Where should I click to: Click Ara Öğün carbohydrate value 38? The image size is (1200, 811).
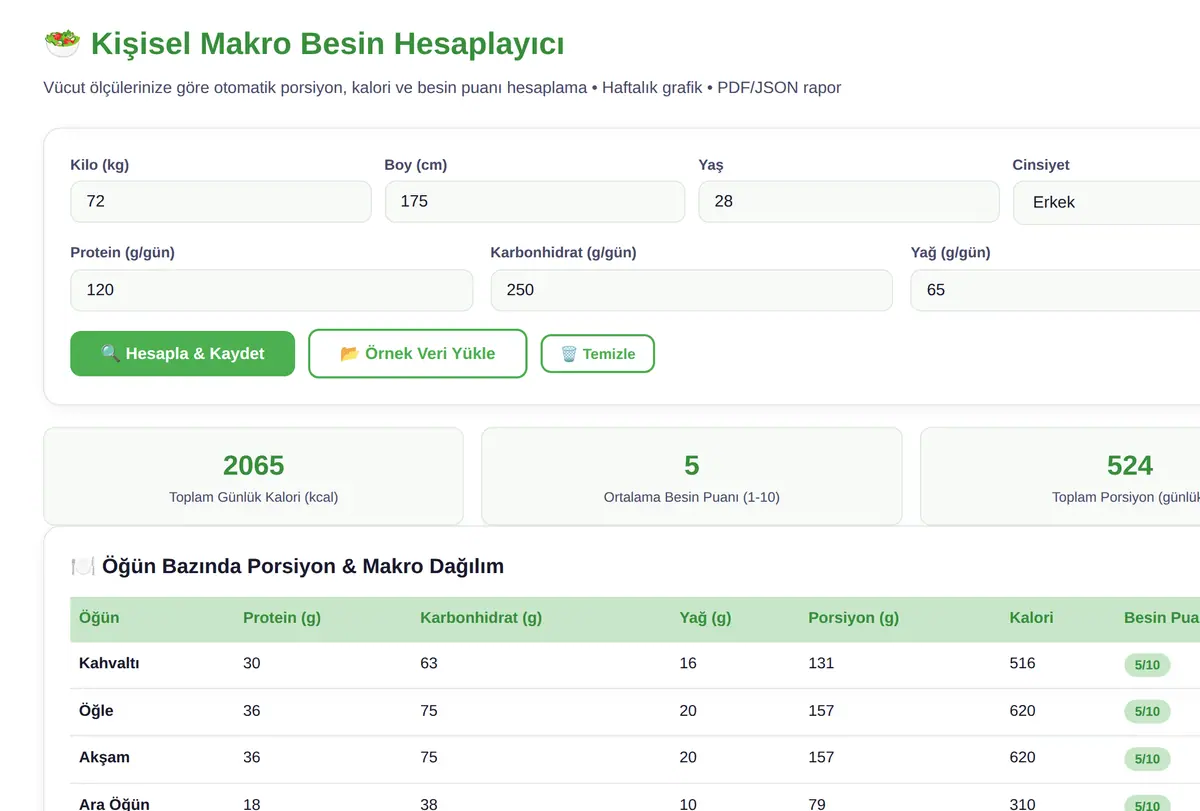click(429, 804)
